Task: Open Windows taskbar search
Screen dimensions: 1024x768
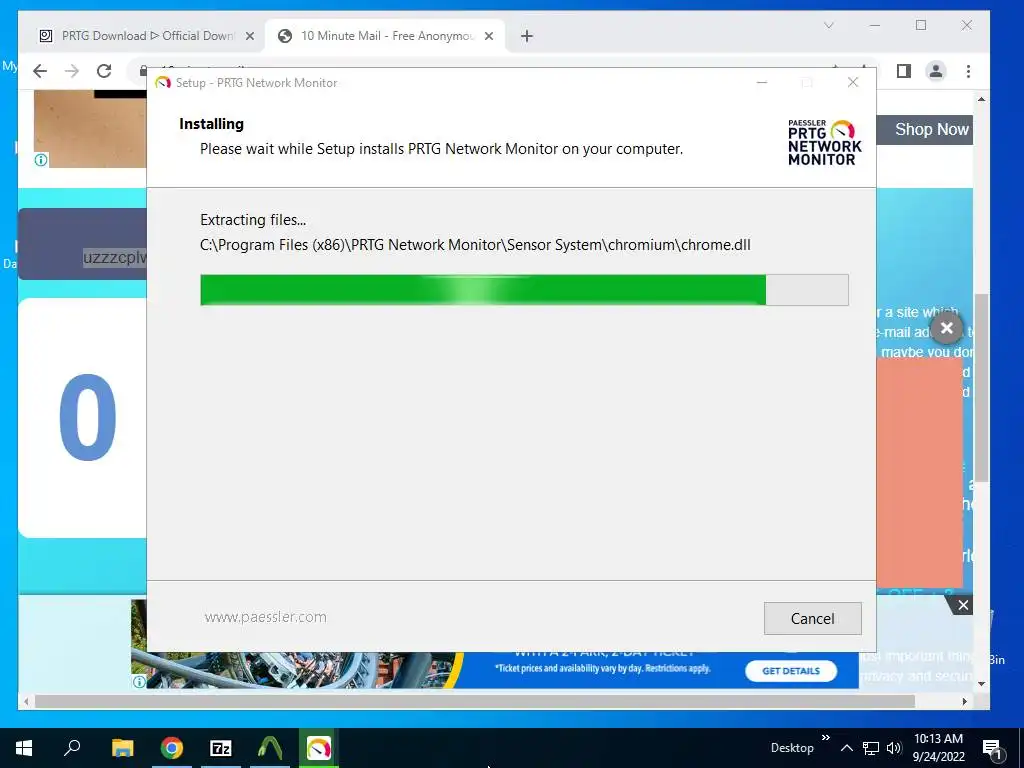Action: [72, 748]
